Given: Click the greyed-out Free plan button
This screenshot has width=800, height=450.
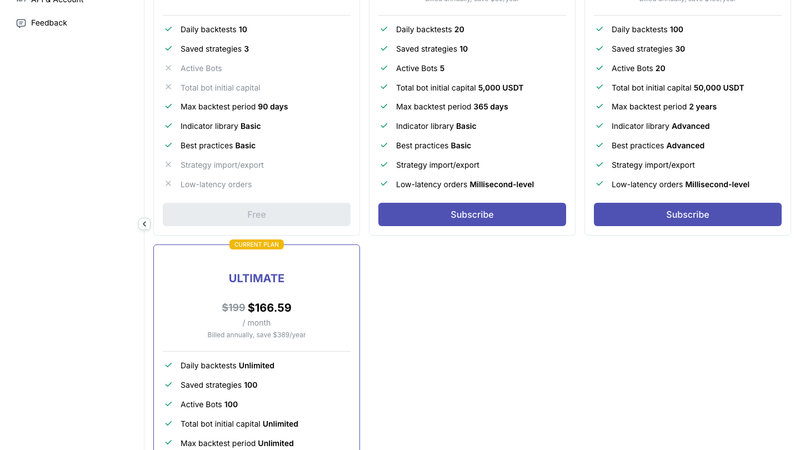Looking at the screenshot, I should (x=257, y=215).
